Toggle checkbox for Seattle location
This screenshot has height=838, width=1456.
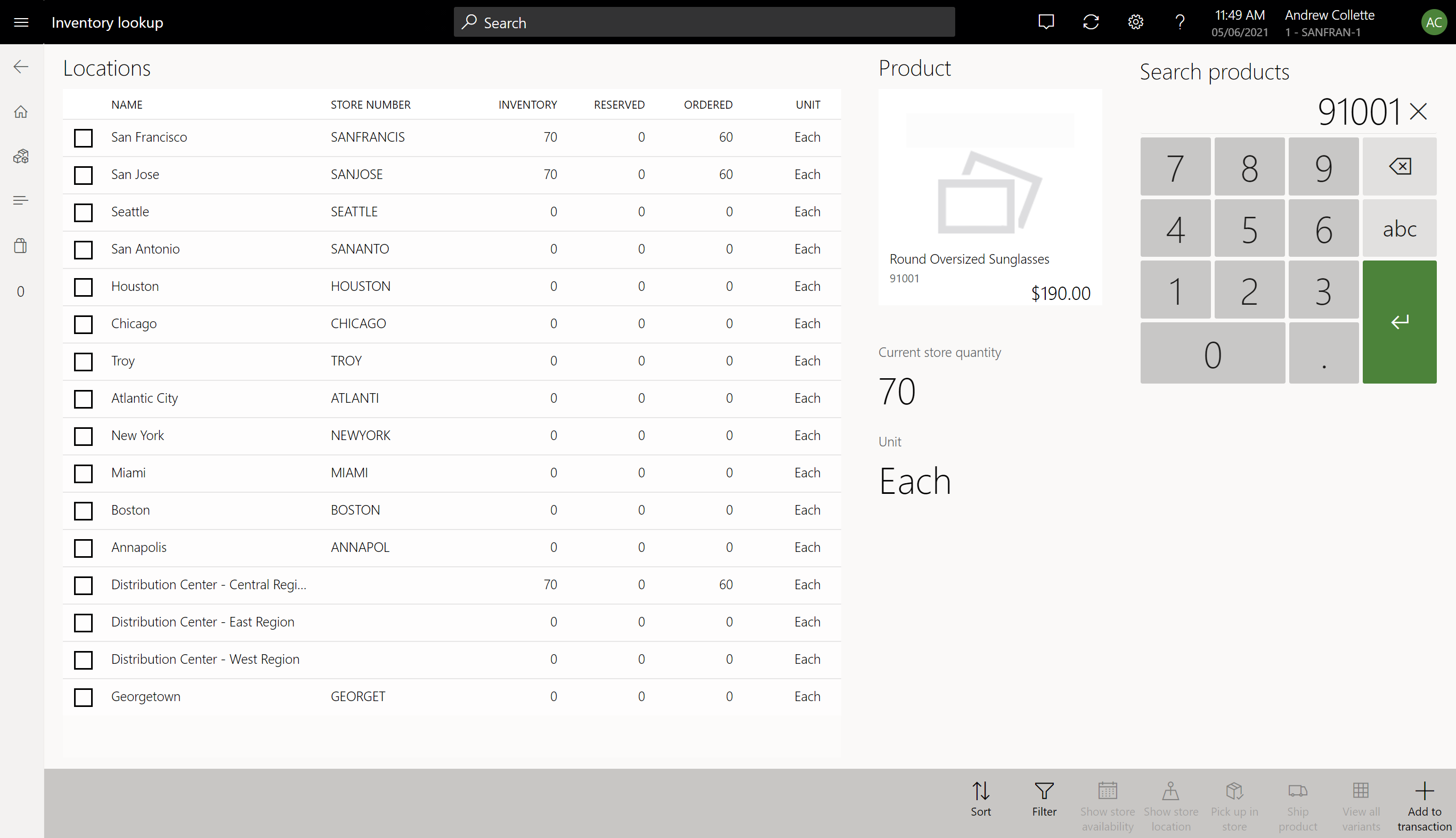[x=83, y=212]
